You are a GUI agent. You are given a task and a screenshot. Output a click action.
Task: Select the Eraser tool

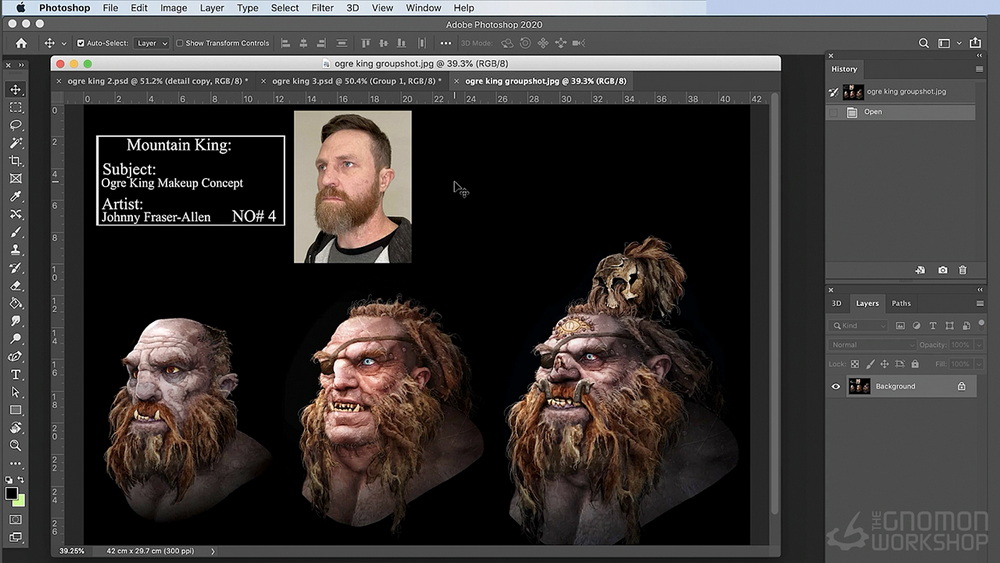tap(16, 286)
